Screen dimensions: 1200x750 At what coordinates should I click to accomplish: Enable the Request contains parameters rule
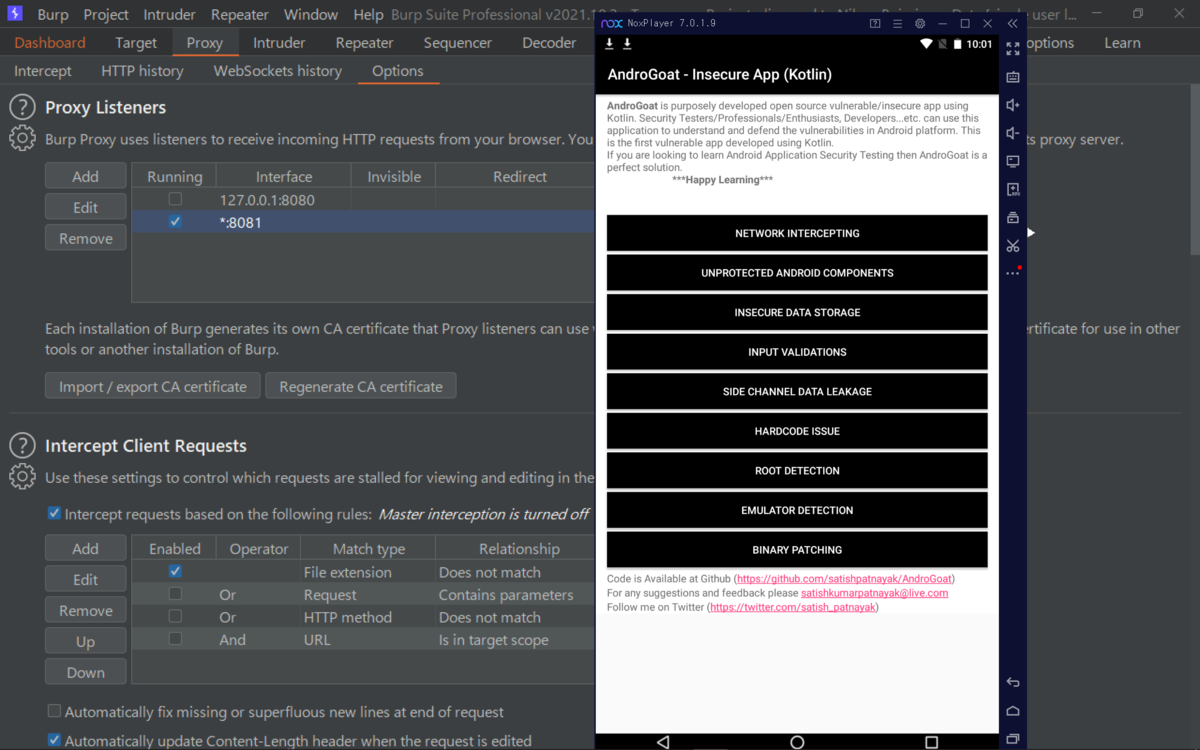175,594
